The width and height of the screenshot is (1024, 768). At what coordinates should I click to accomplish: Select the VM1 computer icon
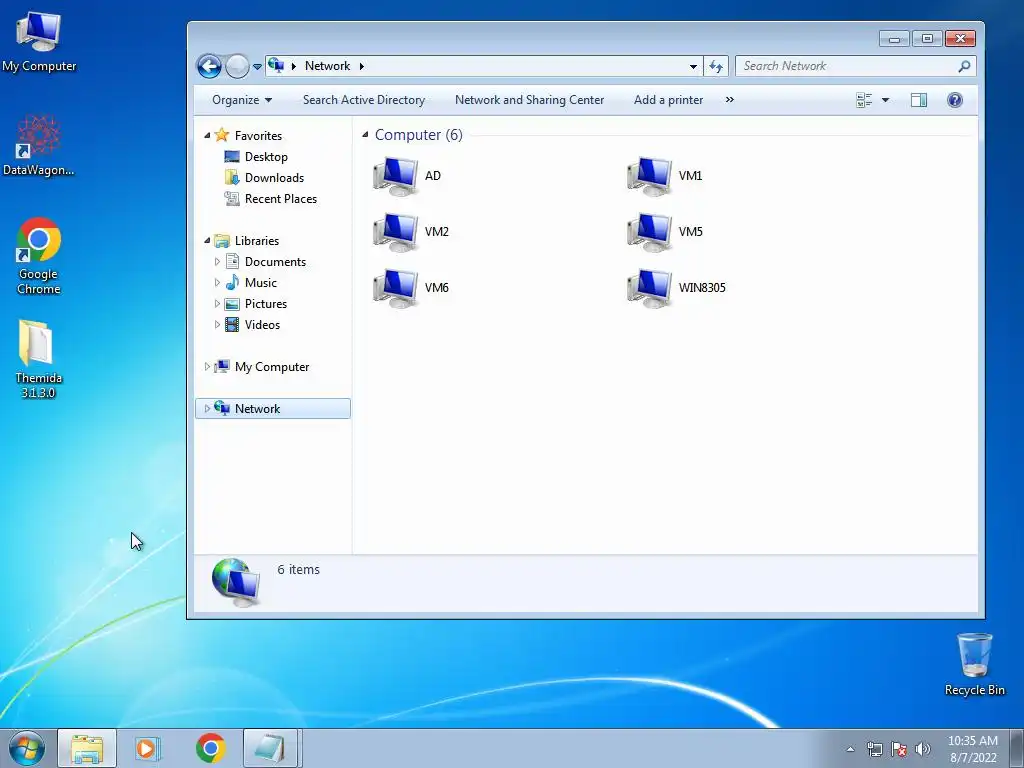pyautogui.click(x=649, y=176)
